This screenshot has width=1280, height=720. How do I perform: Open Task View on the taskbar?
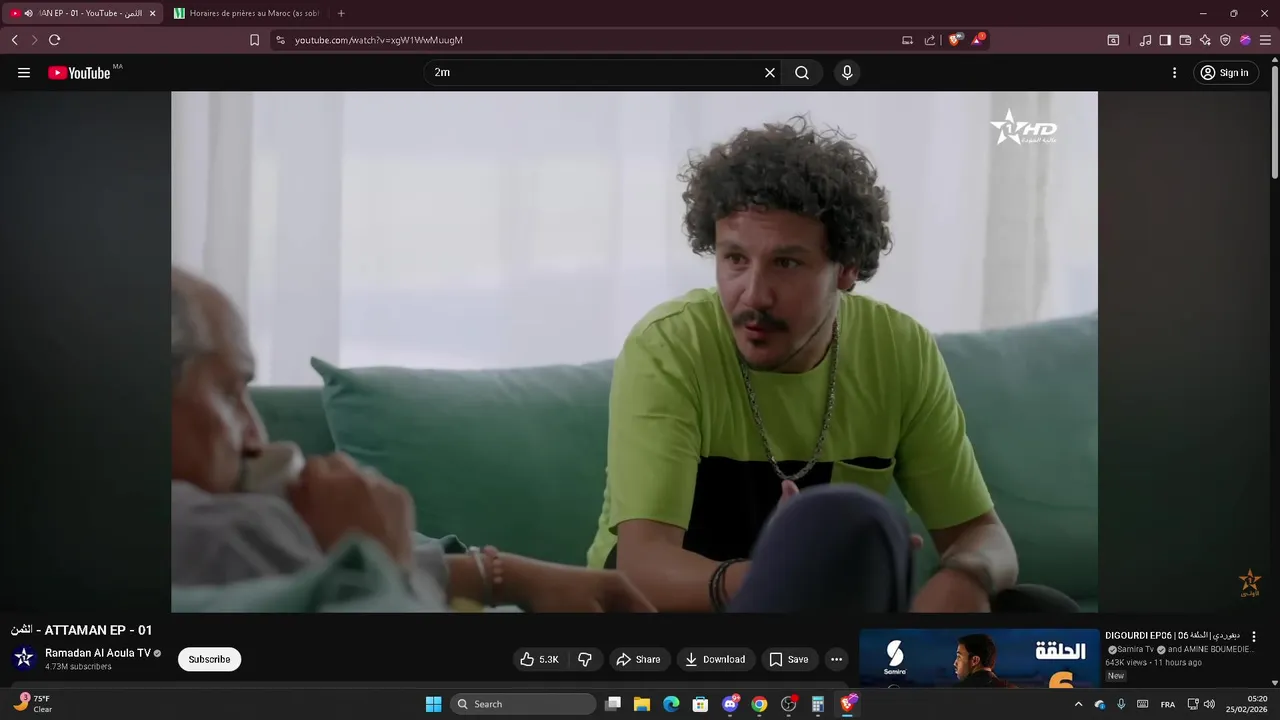point(613,704)
